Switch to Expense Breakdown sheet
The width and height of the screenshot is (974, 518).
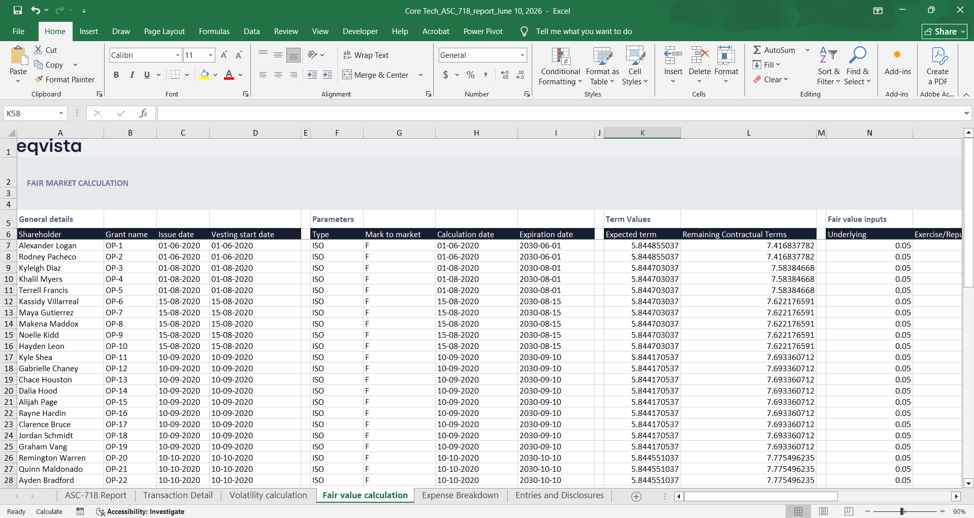pyautogui.click(x=460, y=495)
